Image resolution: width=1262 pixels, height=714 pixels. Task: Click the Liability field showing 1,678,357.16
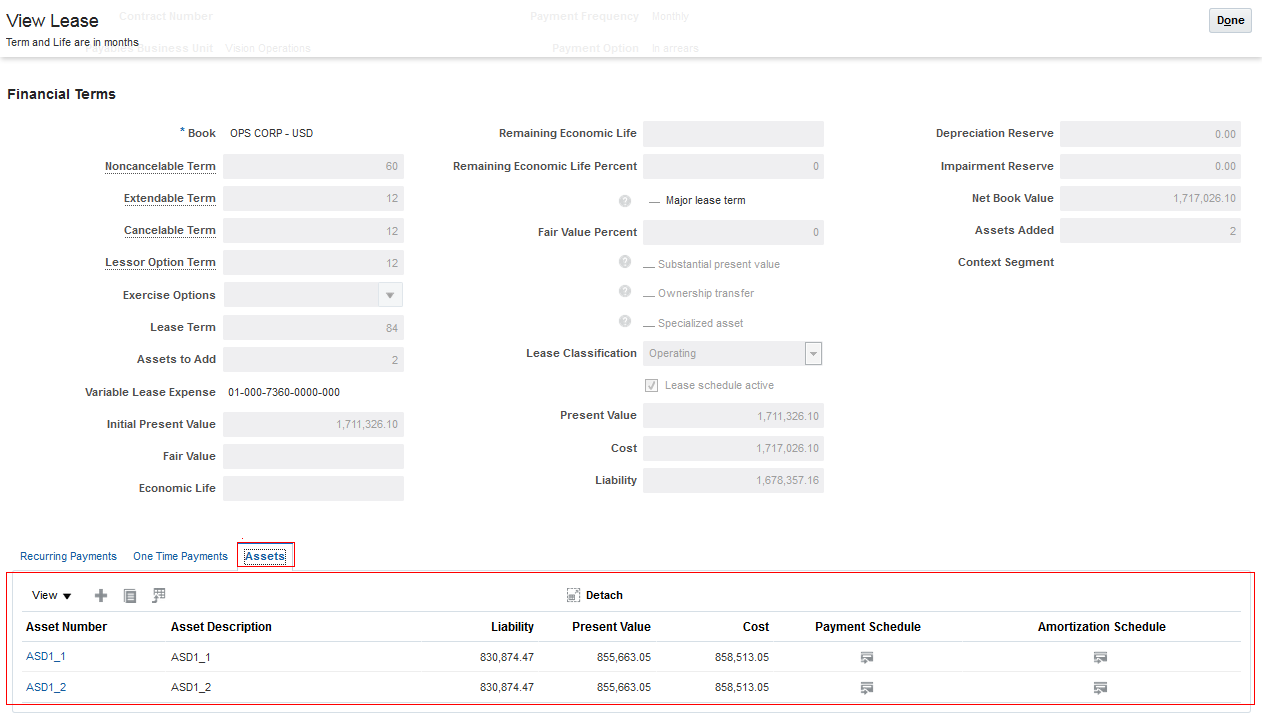coord(733,481)
